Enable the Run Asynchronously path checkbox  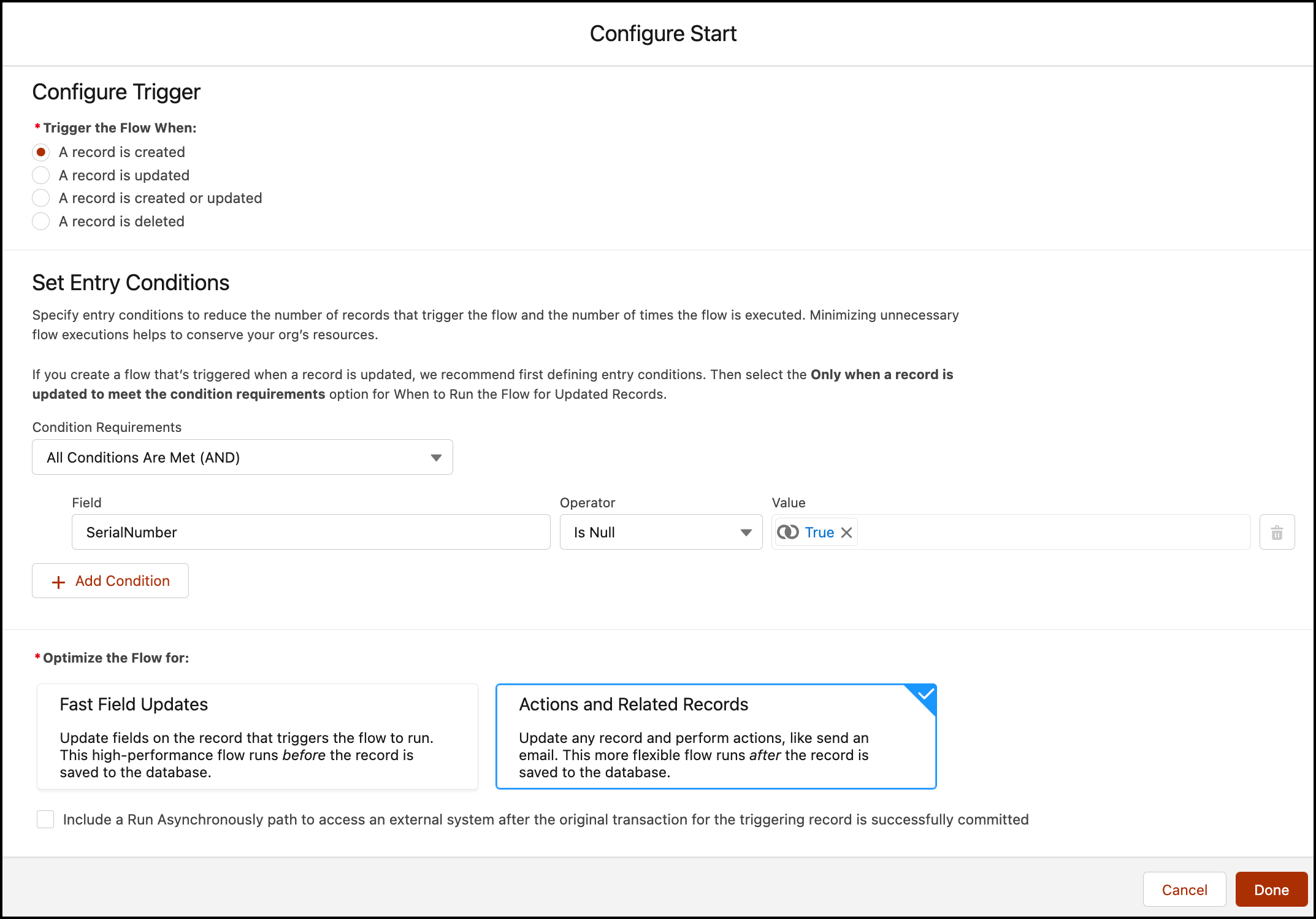tap(45, 820)
